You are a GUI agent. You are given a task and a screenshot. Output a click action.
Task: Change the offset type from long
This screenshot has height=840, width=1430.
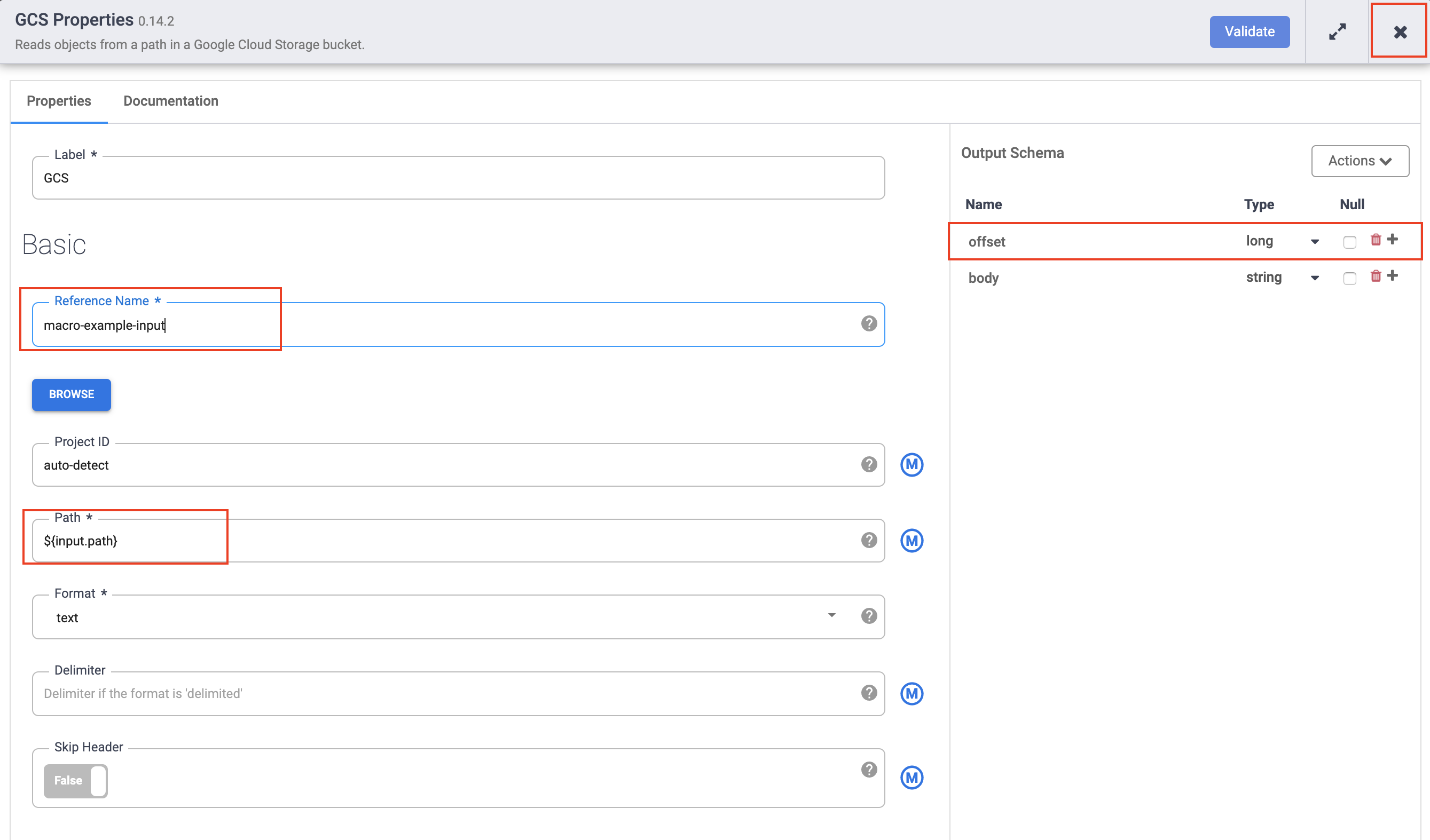1315,241
